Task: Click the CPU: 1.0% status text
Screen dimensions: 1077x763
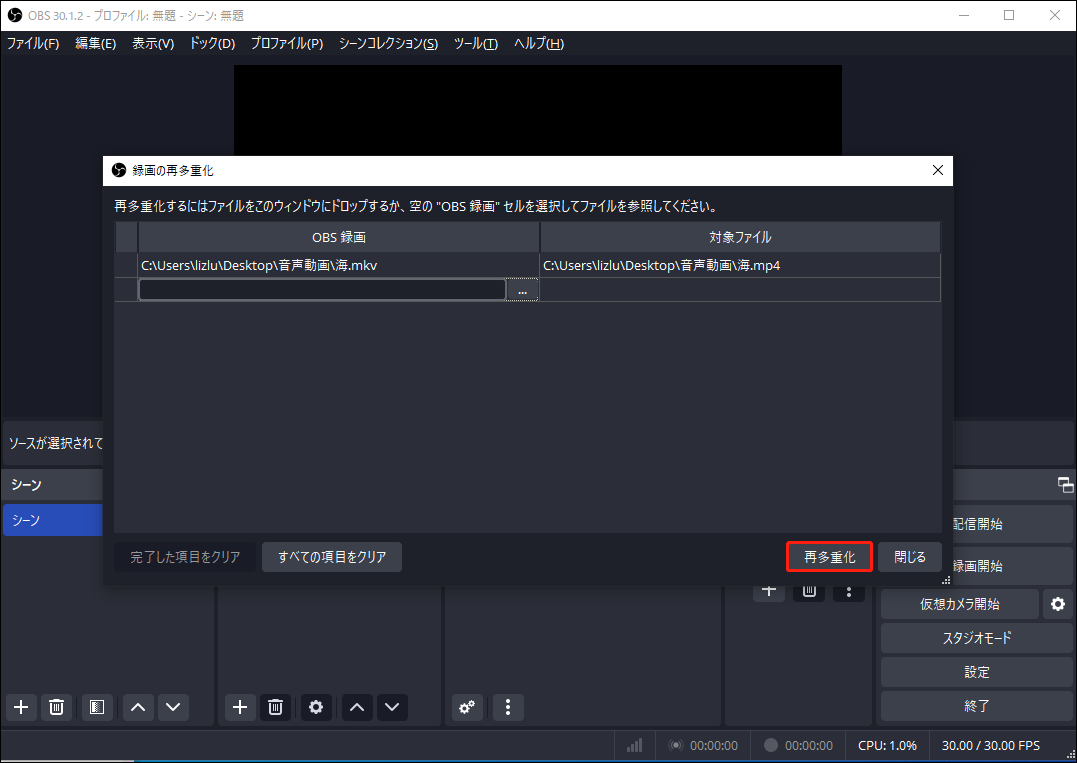Action: tap(887, 745)
